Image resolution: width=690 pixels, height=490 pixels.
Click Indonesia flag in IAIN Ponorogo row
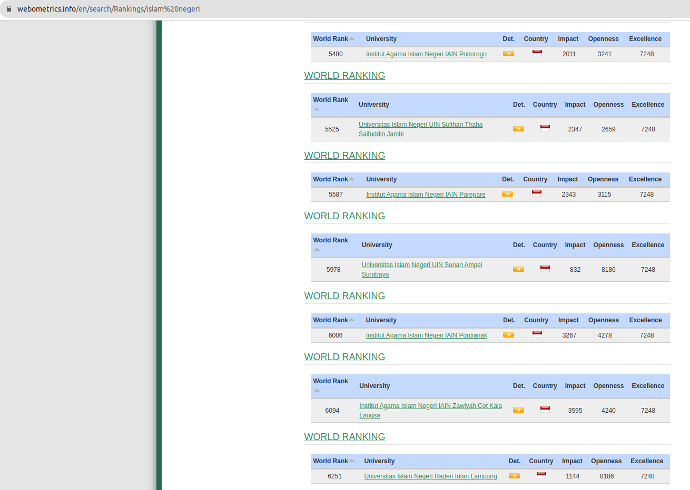pos(537,53)
